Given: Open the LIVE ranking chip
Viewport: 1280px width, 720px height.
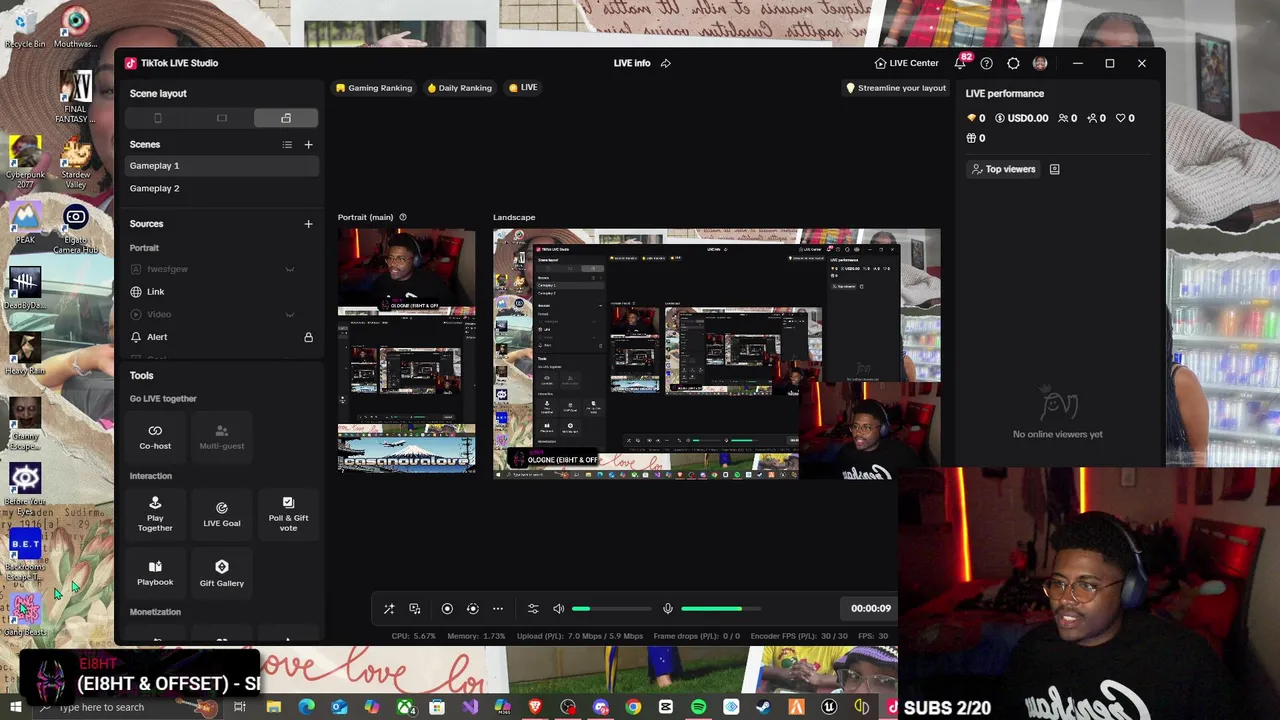Looking at the screenshot, I should 523,88.
